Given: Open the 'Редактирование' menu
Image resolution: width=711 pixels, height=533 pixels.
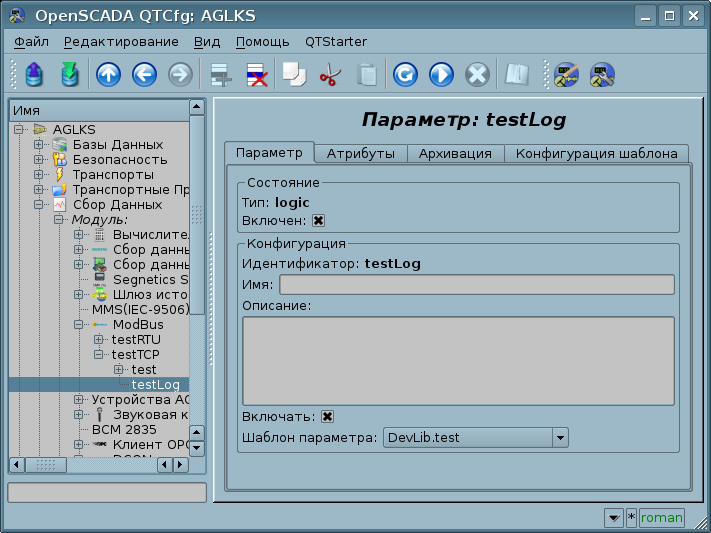Looking at the screenshot, I should pos(121,42).
